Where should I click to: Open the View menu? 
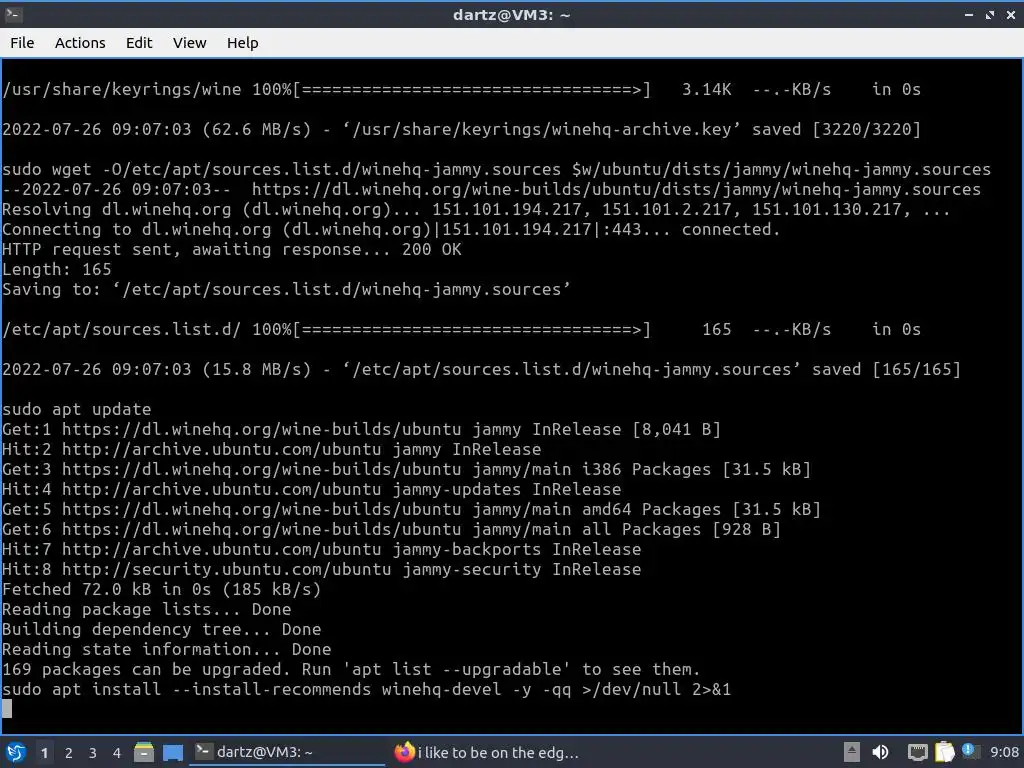(x=189, y=43)
